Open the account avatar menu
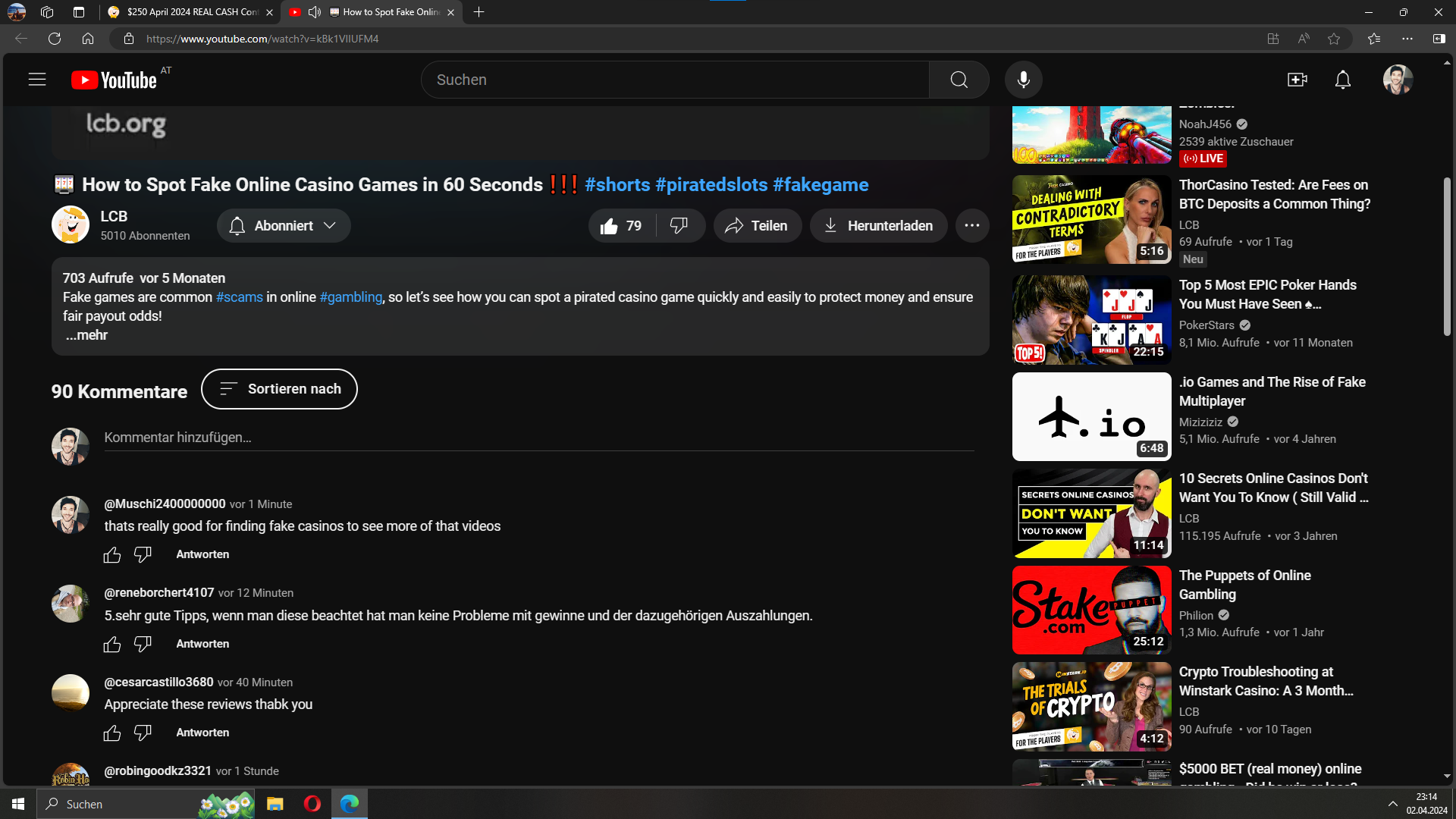The image size is (1456, 819). 1398,80
